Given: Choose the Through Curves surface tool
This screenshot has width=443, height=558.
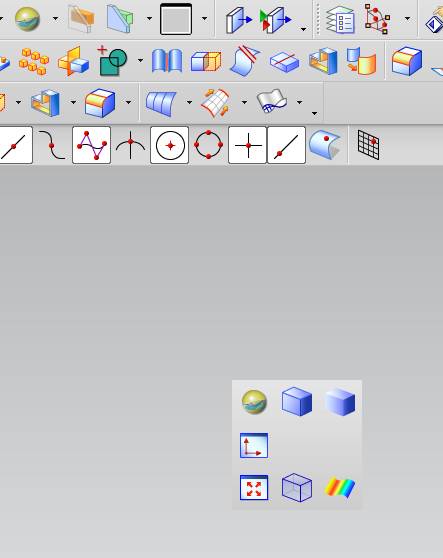Looking at the screenshot, I should [161, 103].
